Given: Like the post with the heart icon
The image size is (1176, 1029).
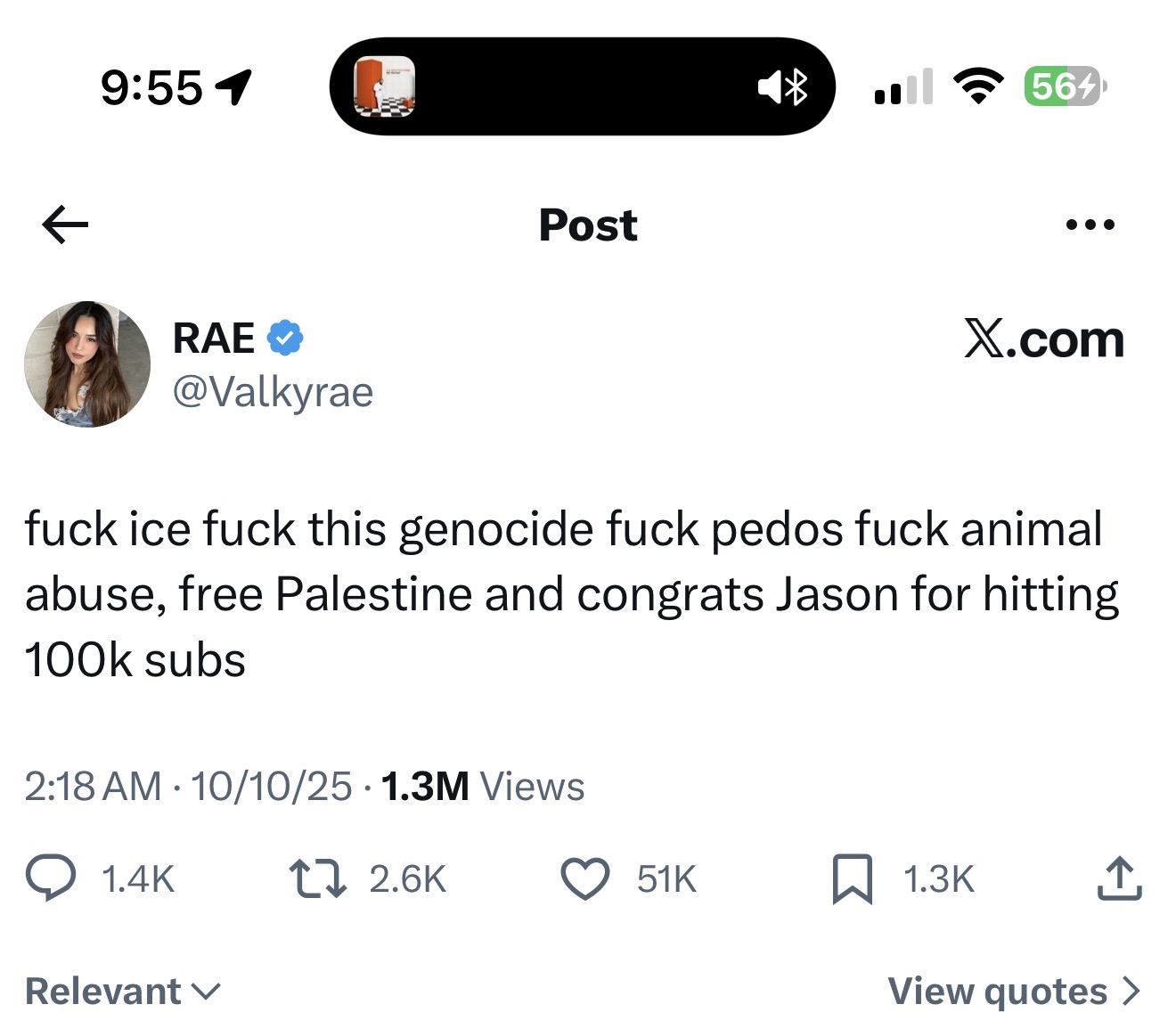Looking at the screenshot, I should click(585, 878).
